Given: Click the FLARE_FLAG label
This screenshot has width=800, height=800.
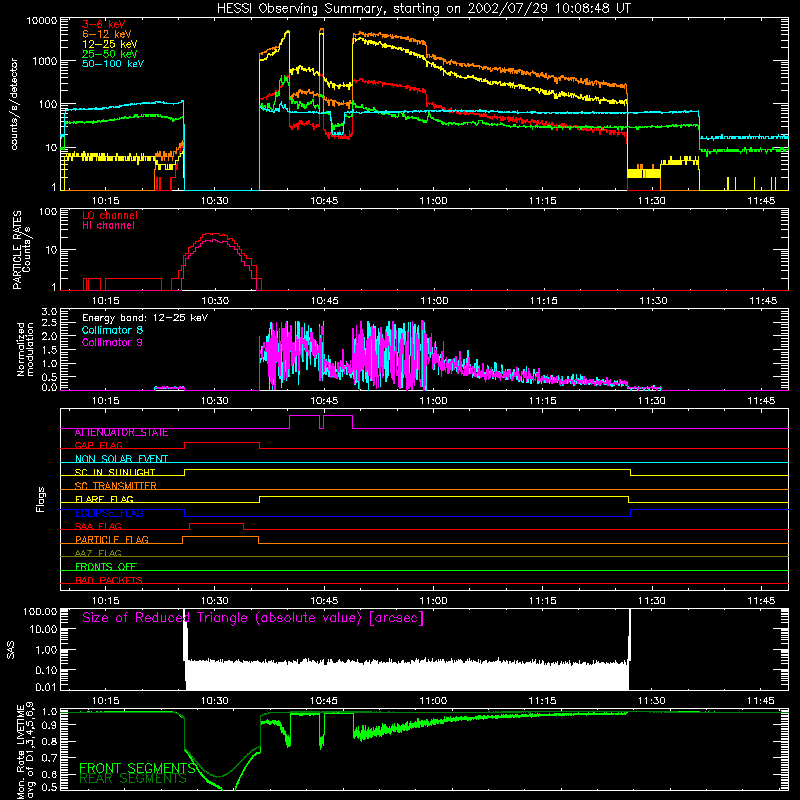Looking at the screenshot, I should tap(104, 499).
